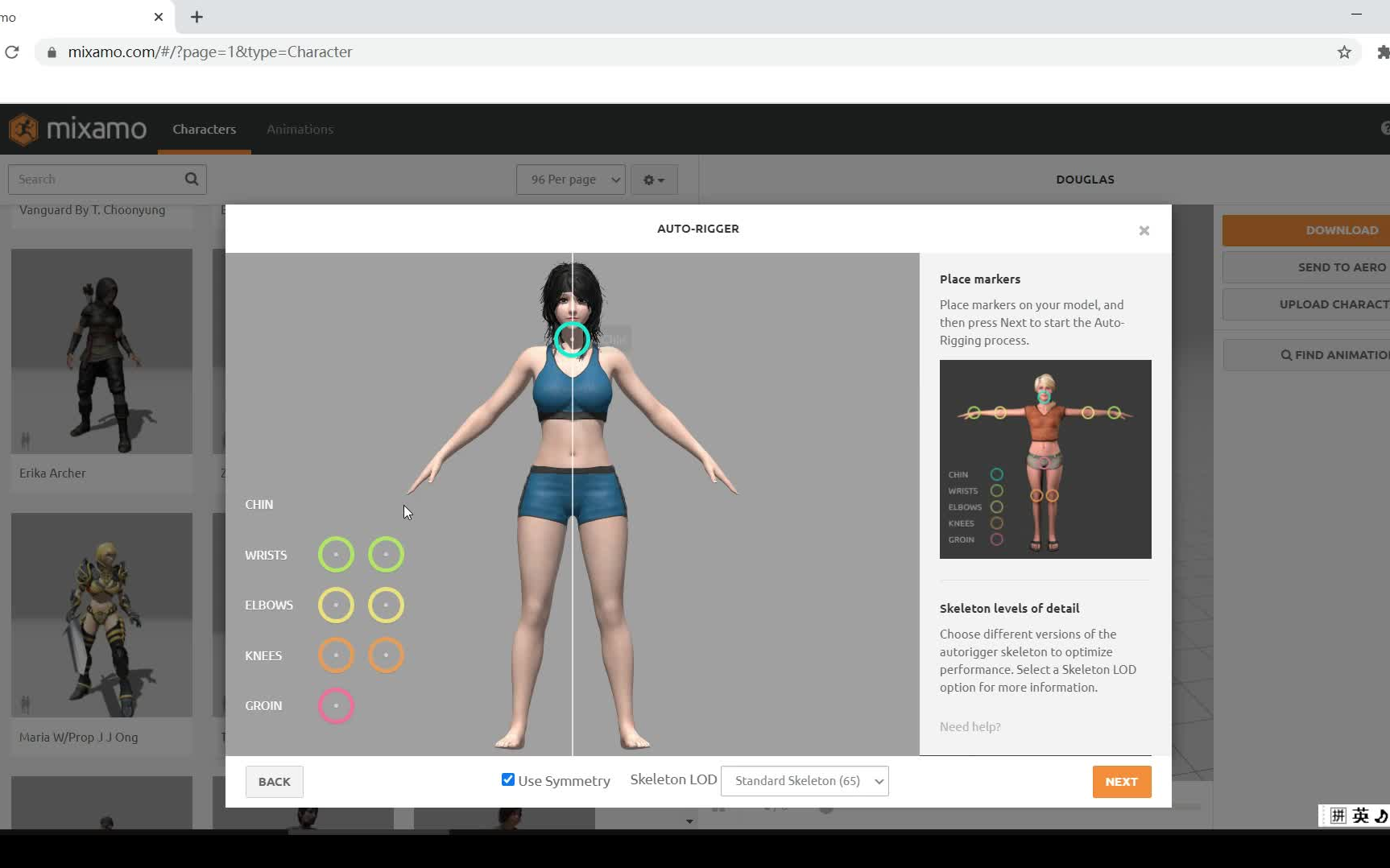Select the Erika Archer character thumbnail
This screenshot has height=868, width=1390.
[x=101, y=350]
